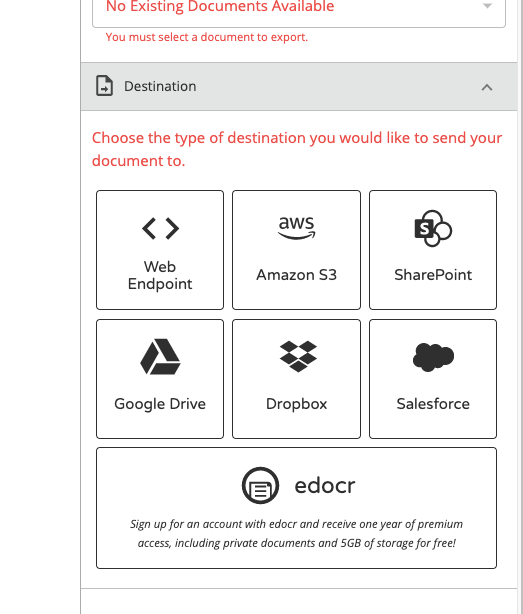
Task: Click the 'Choose the type of destination' prompt
Action: pyautogui.click(x=297, y=149)
